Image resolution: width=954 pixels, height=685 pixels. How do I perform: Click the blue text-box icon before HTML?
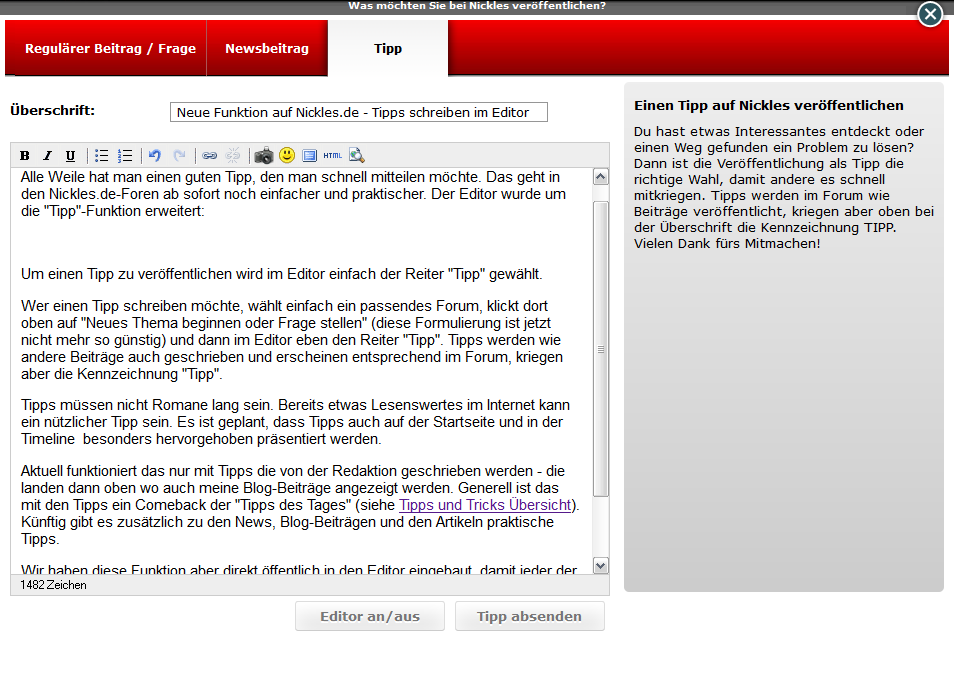[x=310, y=156]
